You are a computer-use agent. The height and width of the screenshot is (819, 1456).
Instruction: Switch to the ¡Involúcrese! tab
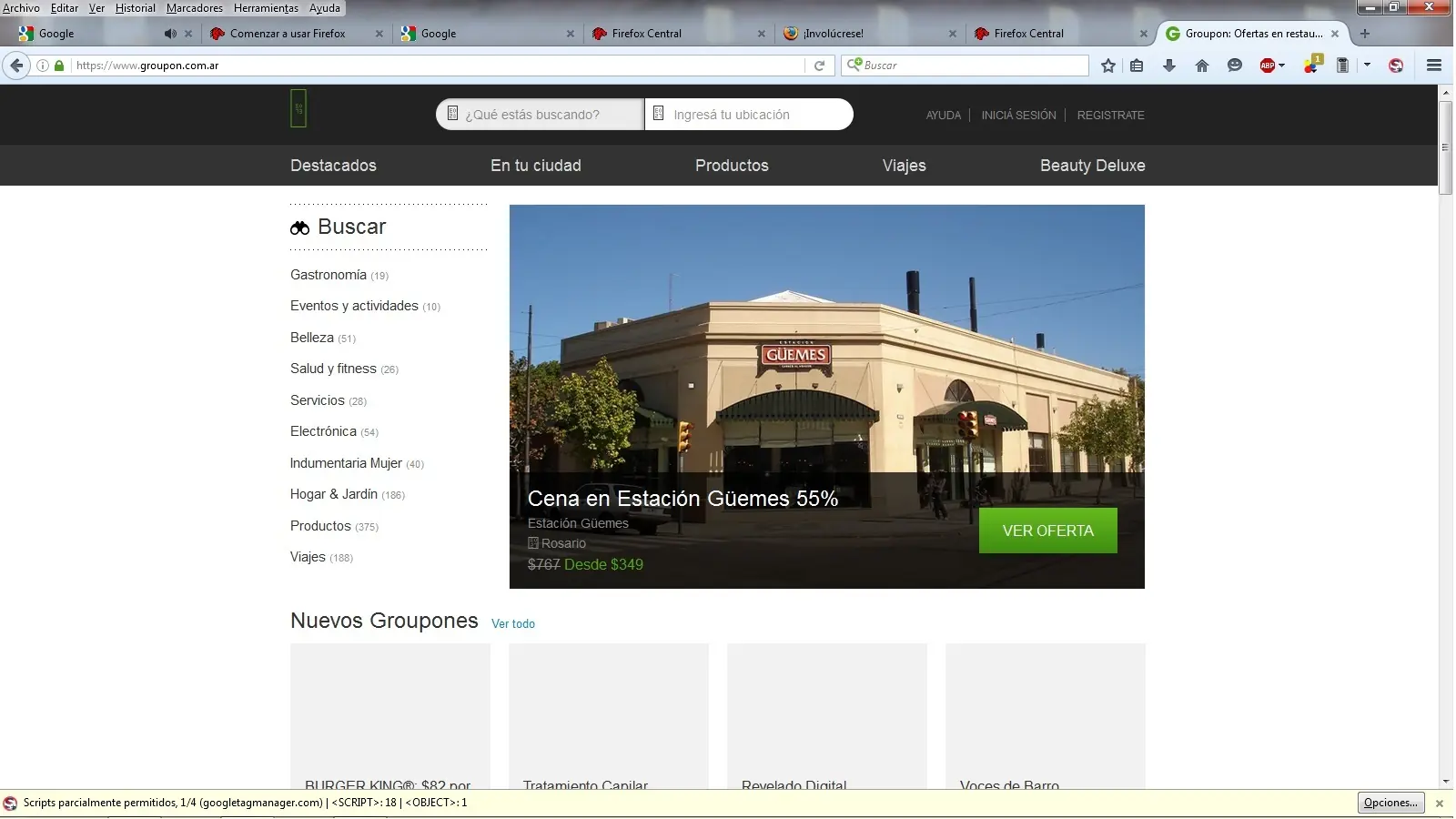point(870,34)
